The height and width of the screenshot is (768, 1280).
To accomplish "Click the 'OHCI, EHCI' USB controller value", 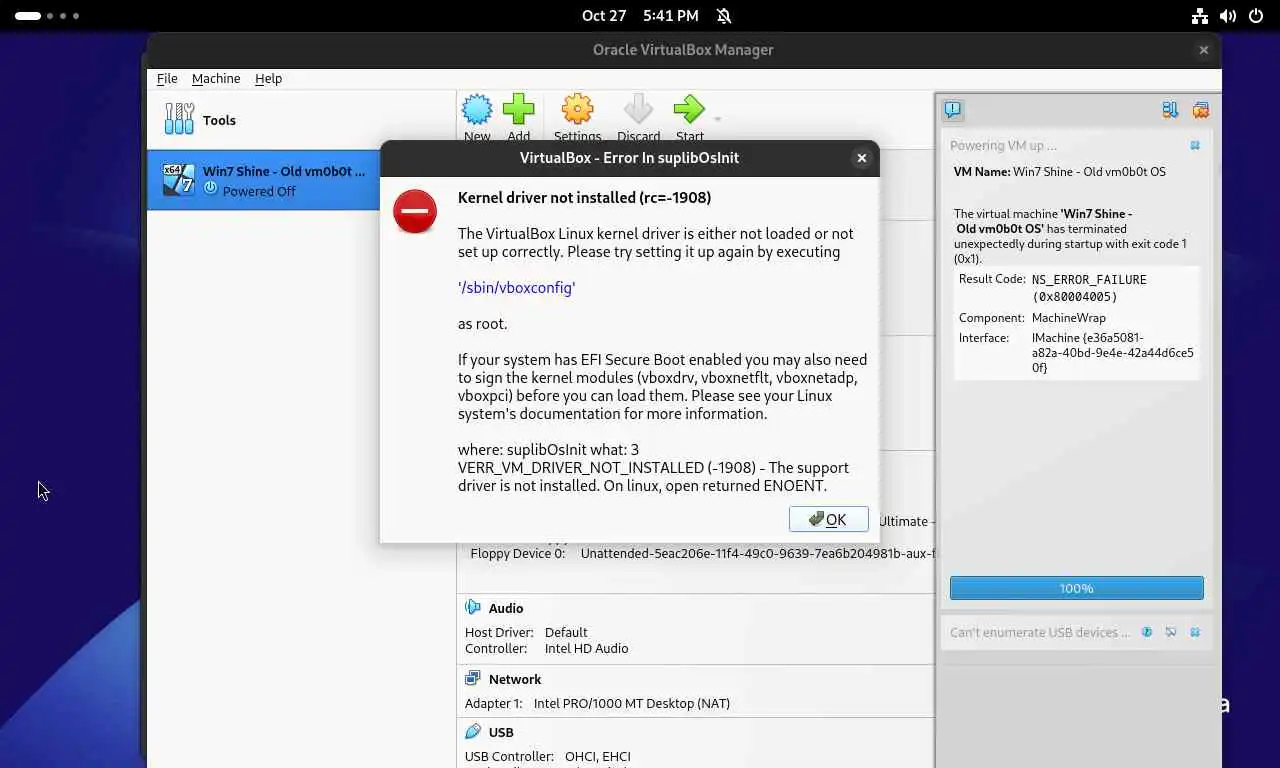I will point(598,757).
